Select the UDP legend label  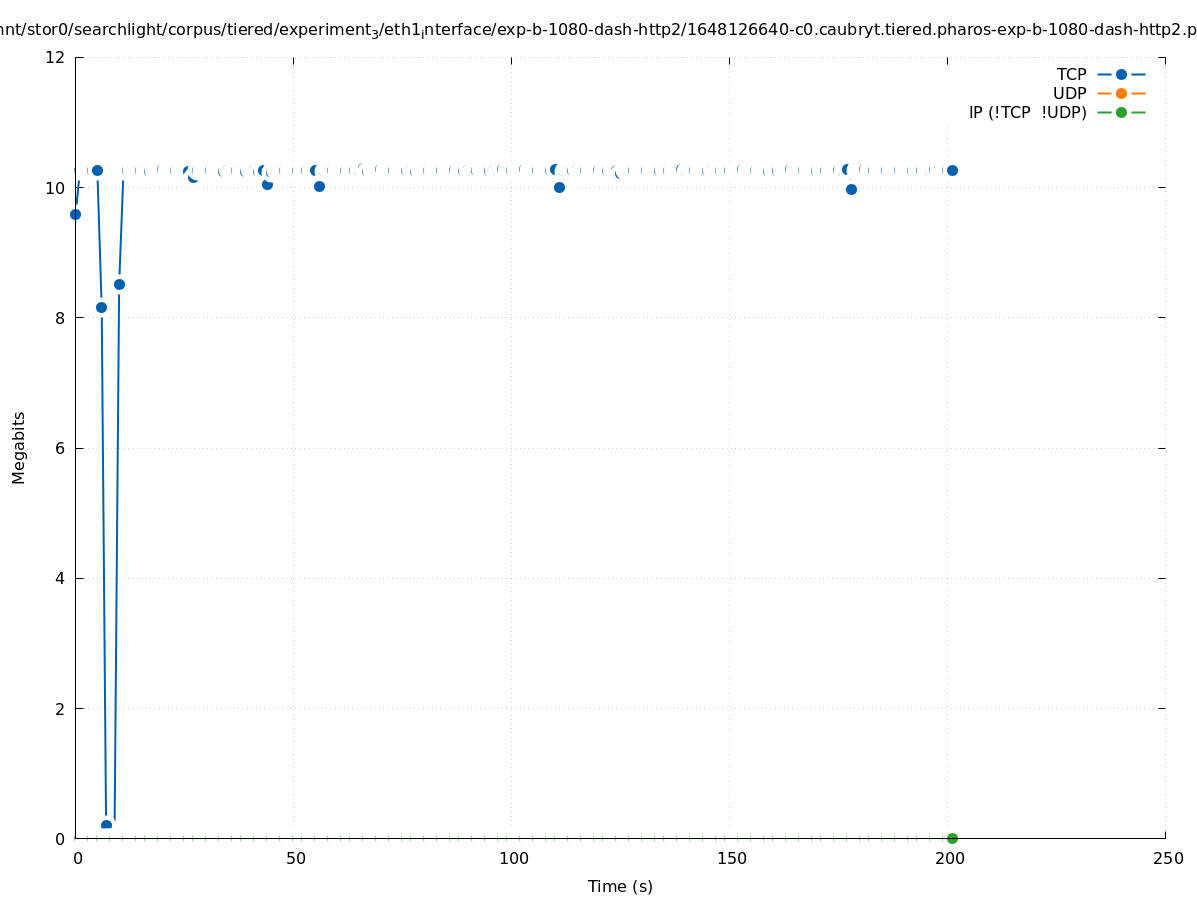coord(1069,93)
